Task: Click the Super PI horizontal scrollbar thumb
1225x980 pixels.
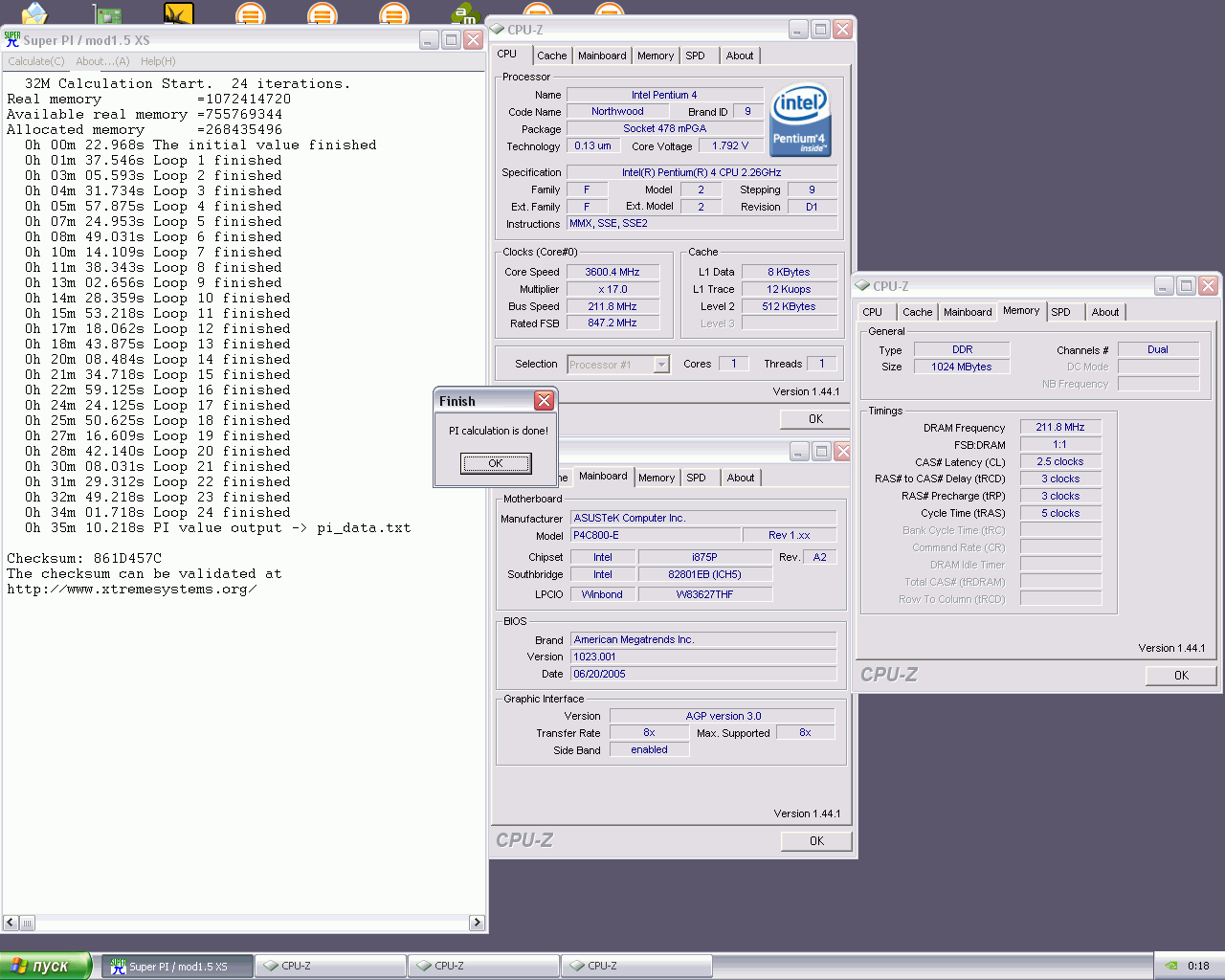Action: [27, 923]
